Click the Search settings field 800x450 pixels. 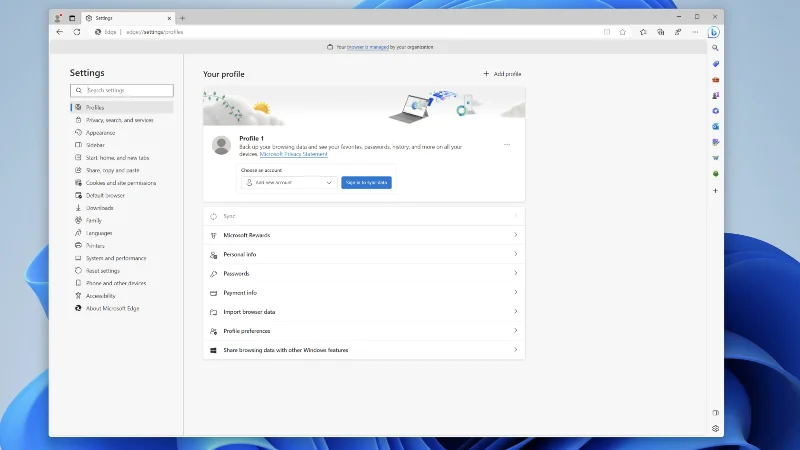click(x=122, y=90)
